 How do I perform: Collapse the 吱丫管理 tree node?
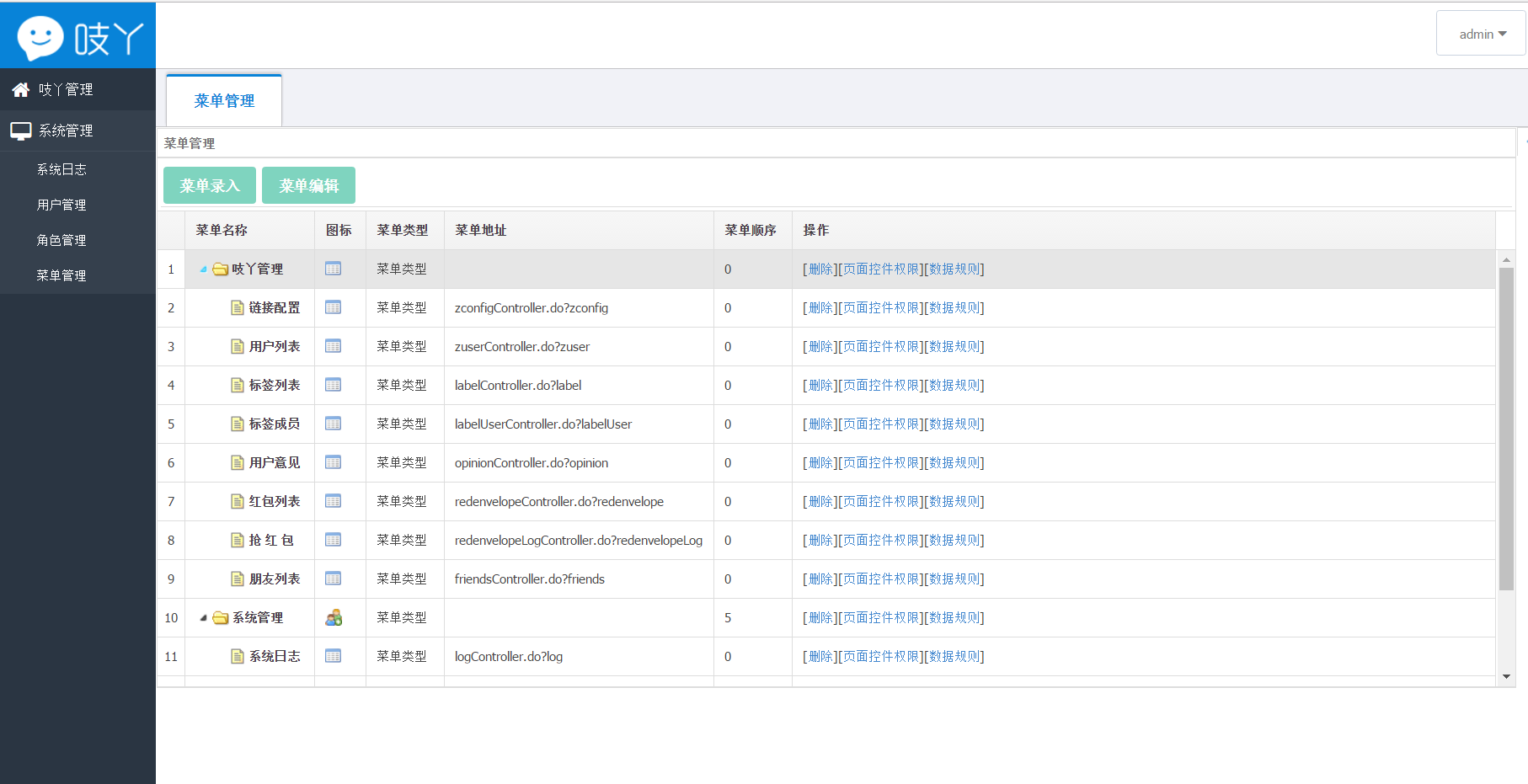[x=203, y=269]
